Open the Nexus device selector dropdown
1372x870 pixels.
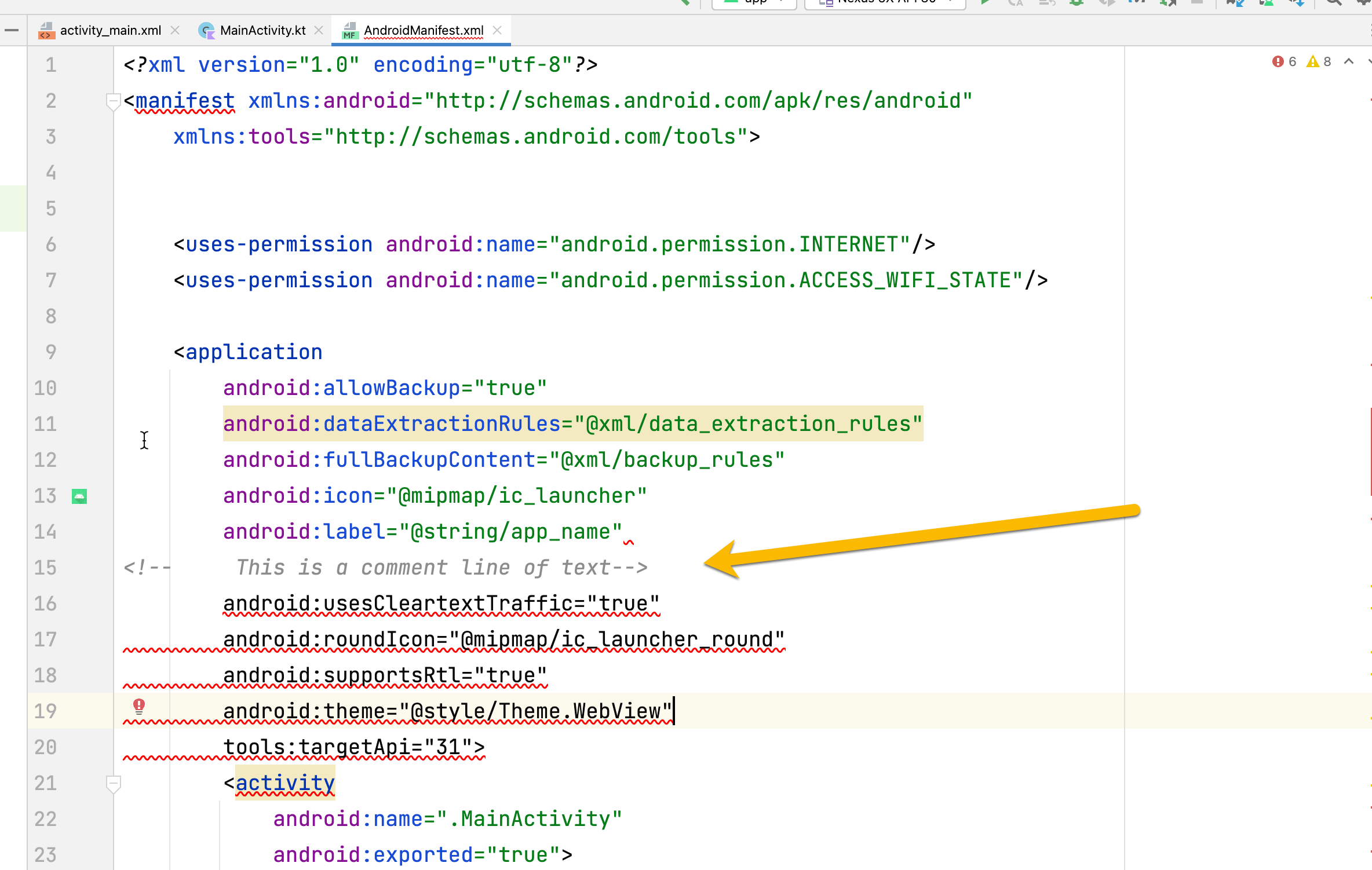(x=885, y=2)
